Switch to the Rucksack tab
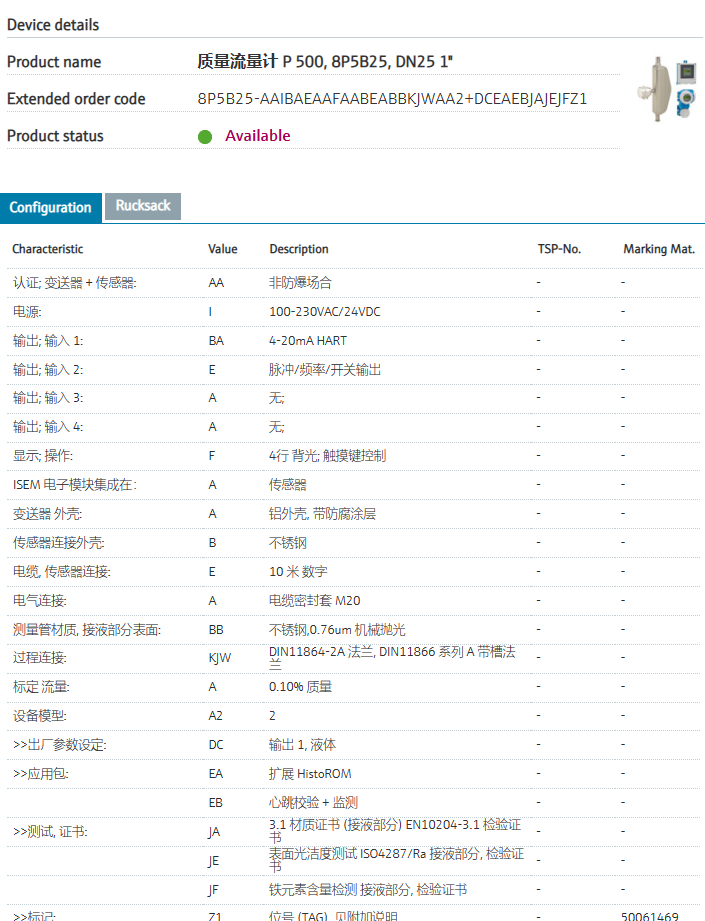 [x=143, y=206]
